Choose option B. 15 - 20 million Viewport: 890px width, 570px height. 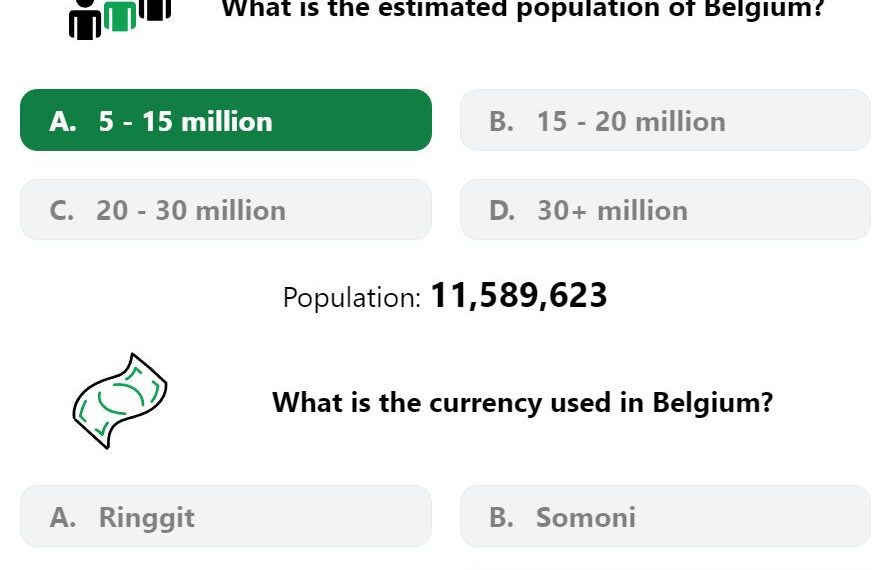(665, 120)
